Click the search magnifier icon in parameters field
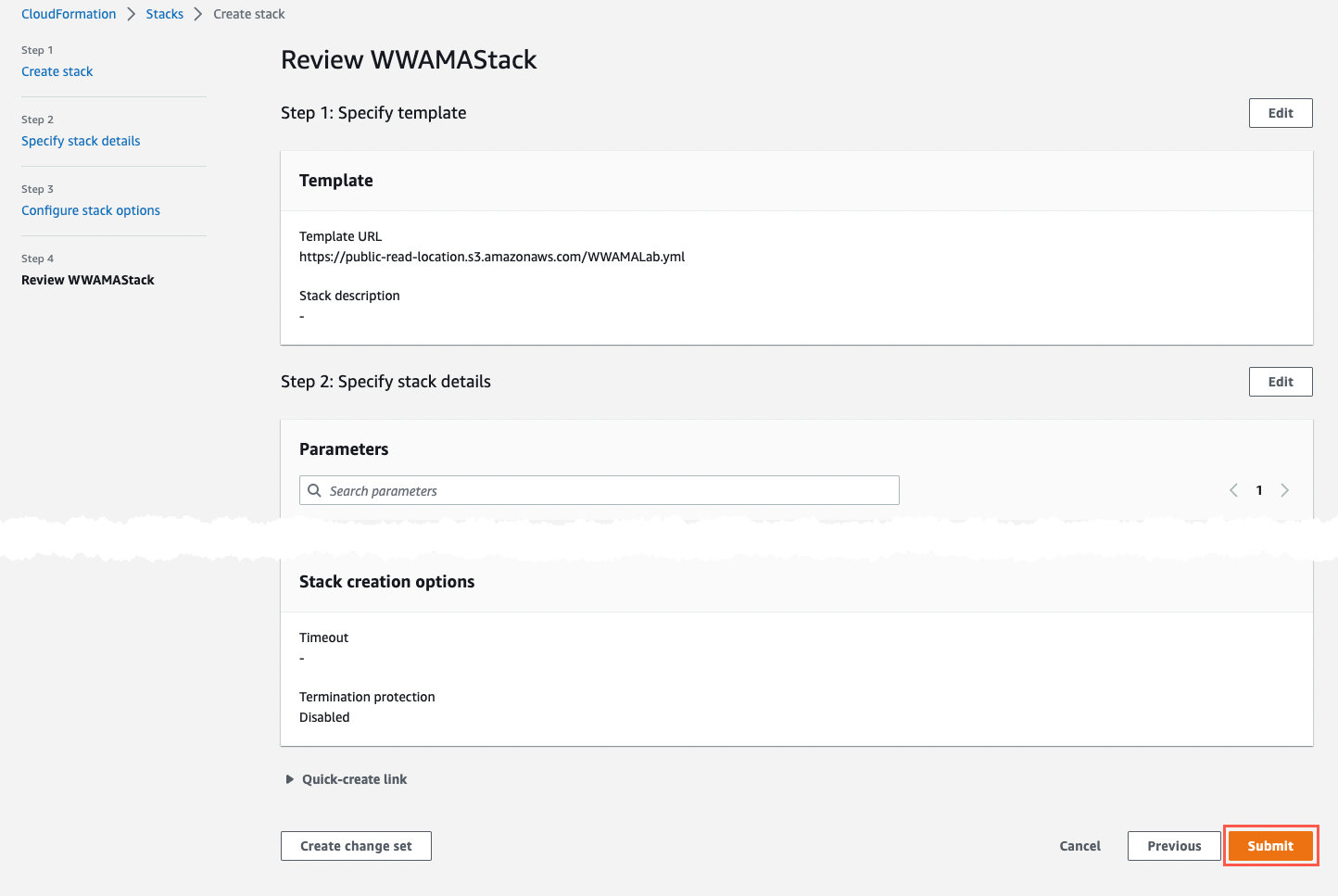1338x896 pixels. [314, 490]
